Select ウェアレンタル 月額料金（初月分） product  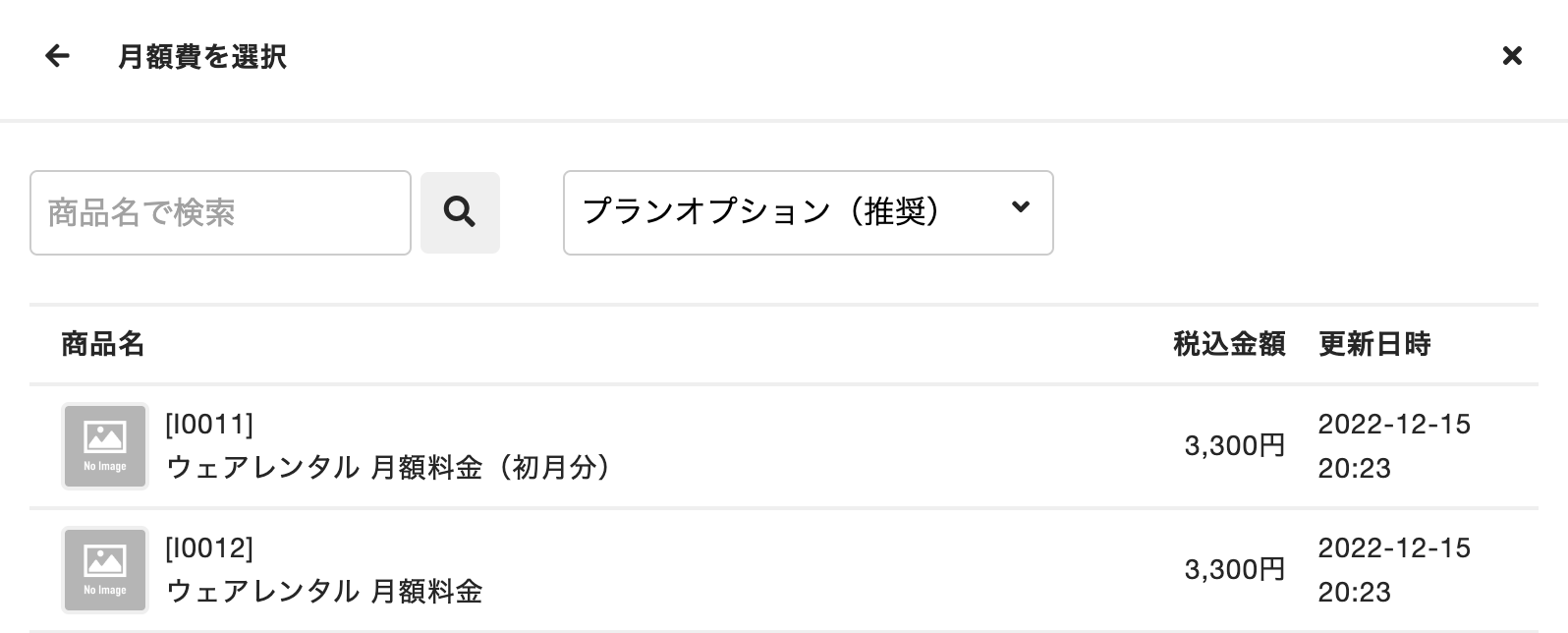point(389,467)
